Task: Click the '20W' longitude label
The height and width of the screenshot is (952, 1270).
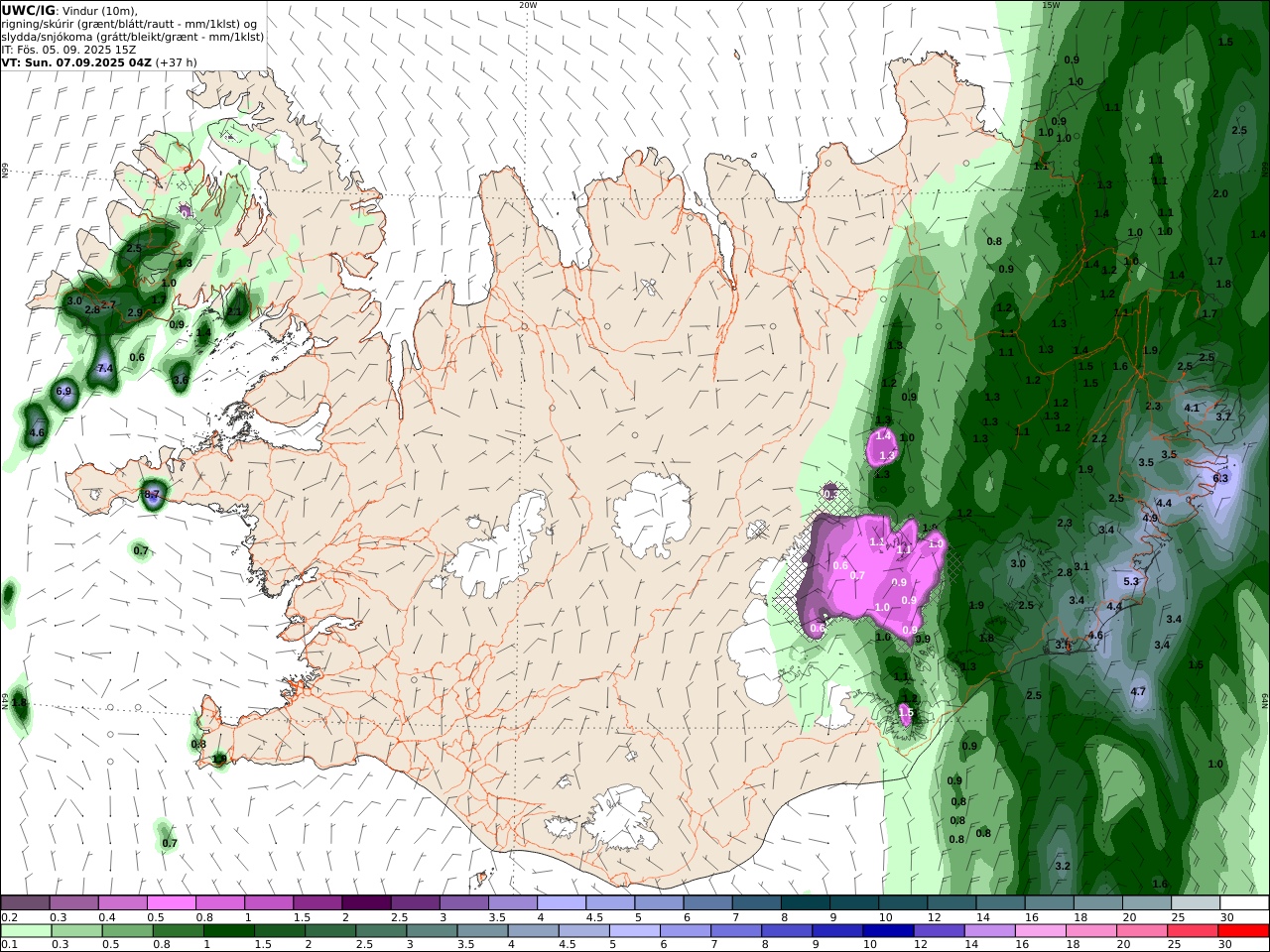Action: [528, 5]
